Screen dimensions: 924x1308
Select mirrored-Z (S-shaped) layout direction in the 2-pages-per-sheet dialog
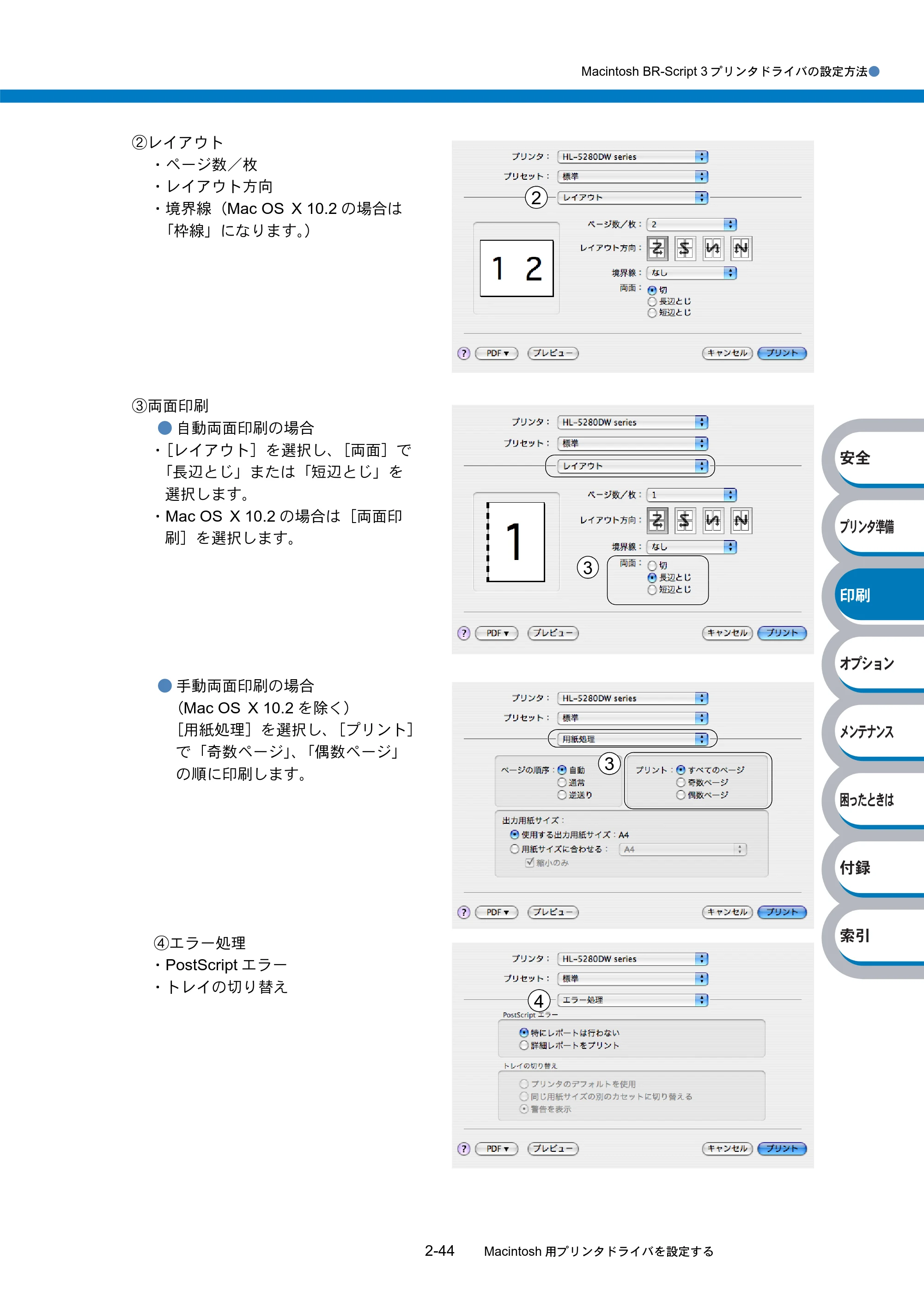point(685,249)
